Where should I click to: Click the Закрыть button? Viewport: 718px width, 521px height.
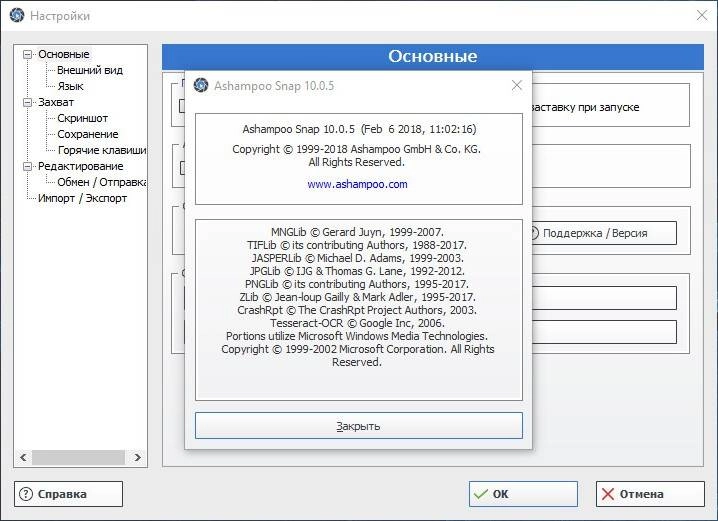click(359, 426)
